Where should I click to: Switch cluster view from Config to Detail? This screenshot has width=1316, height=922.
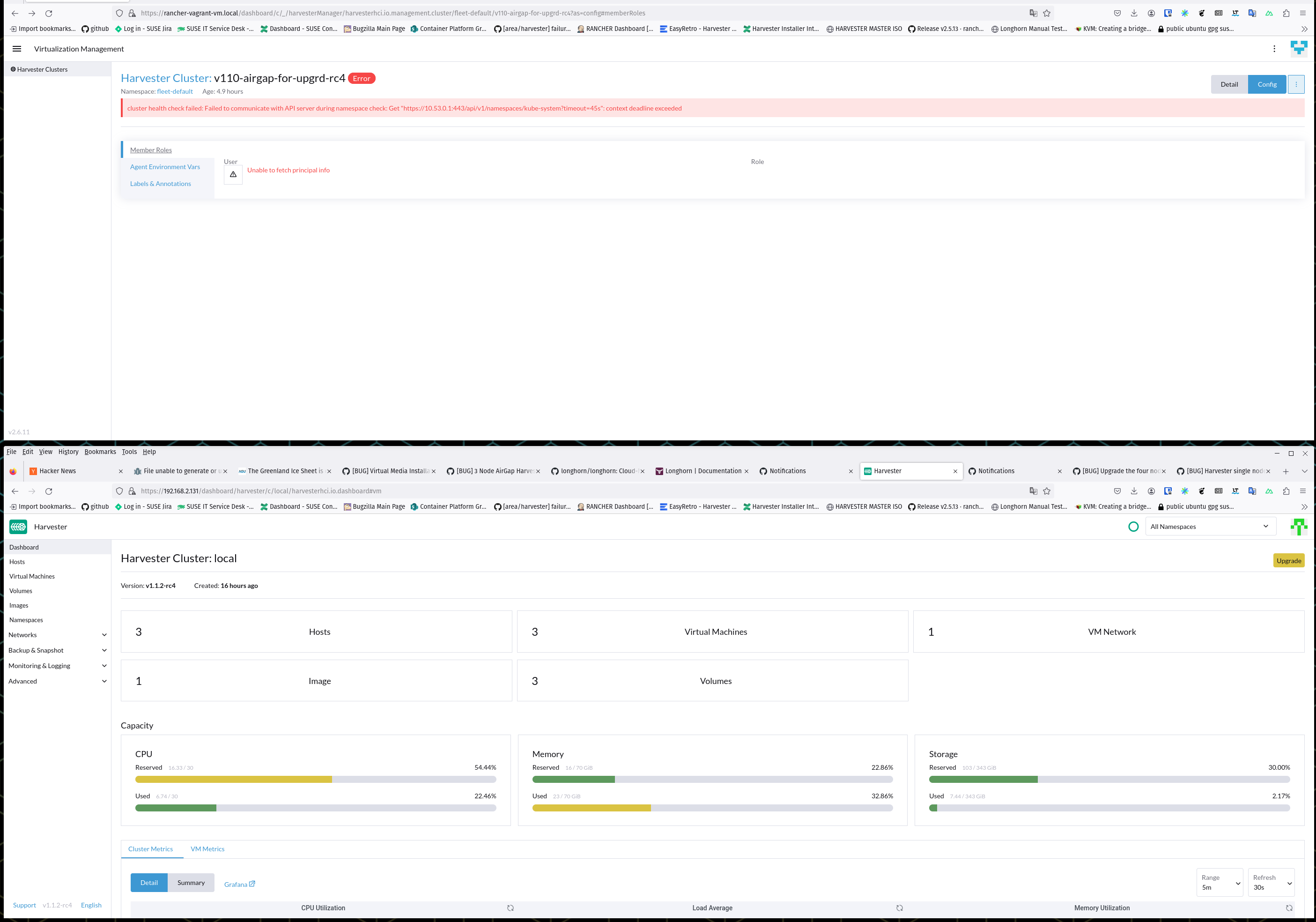tap(1229, 84)
